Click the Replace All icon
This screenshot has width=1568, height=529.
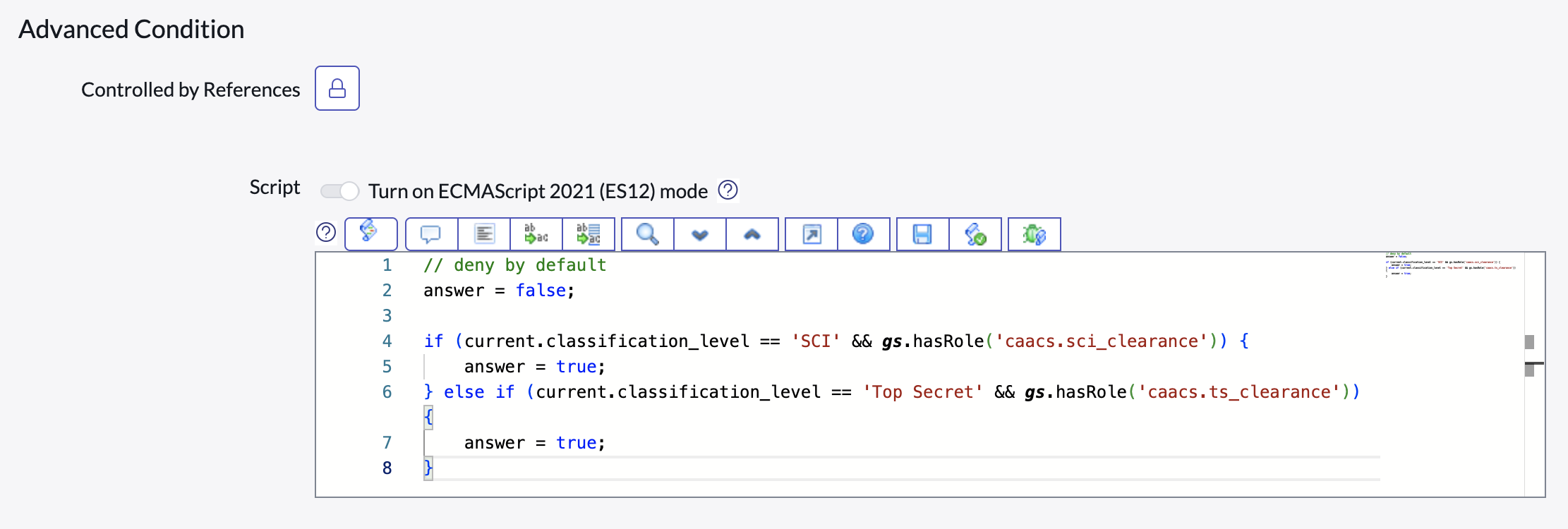tap(589, 234)
